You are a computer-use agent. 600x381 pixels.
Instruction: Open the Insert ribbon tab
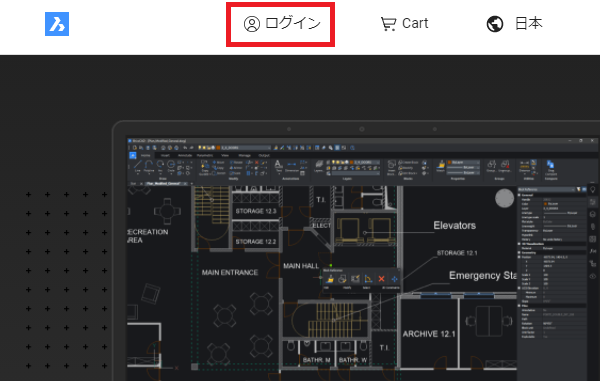point(165,155)
